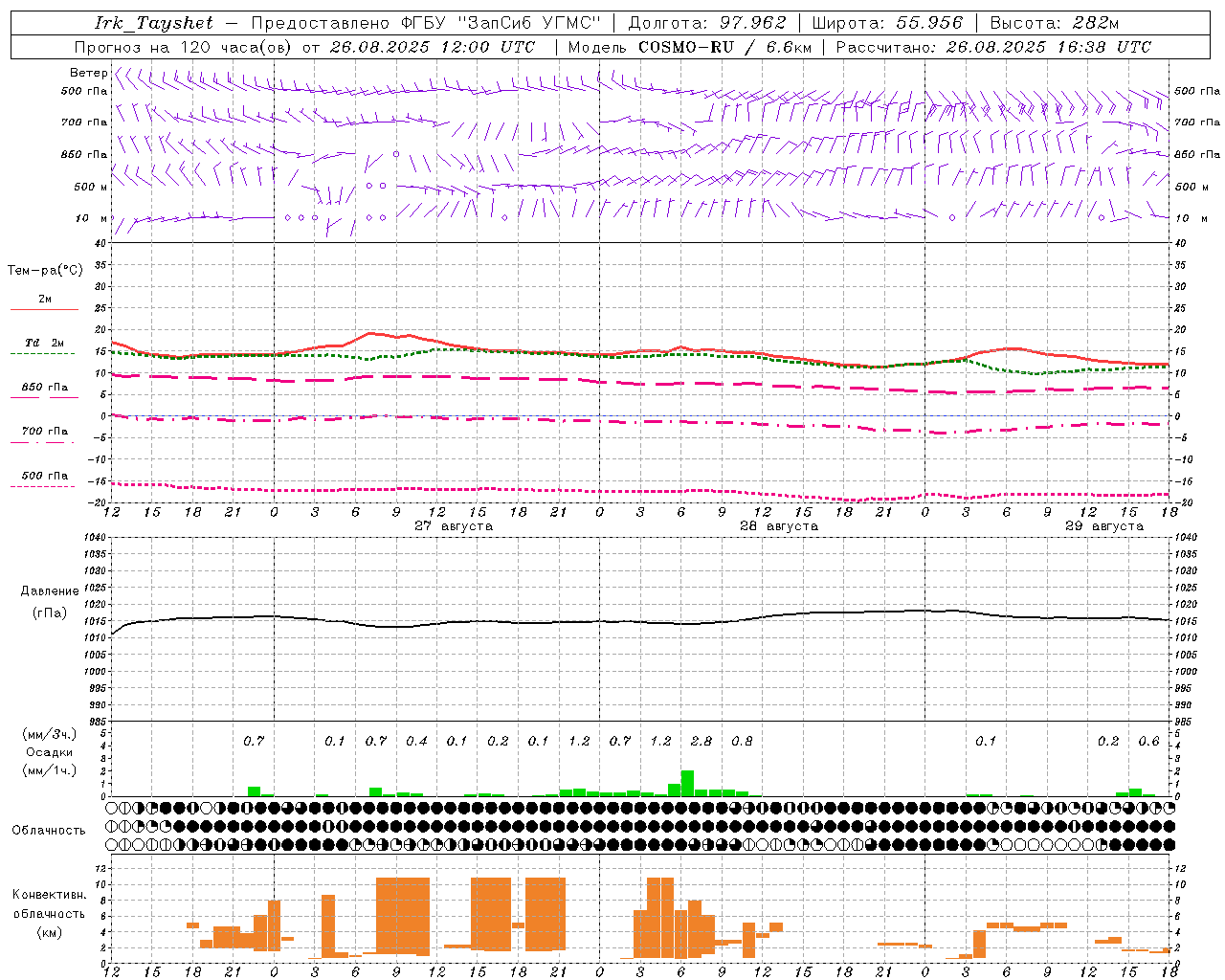The width and height of the screenshot is (1225, 980).
Task: Click the (мм/3ч.) precipitation unit label
Action: coord(50,734)
